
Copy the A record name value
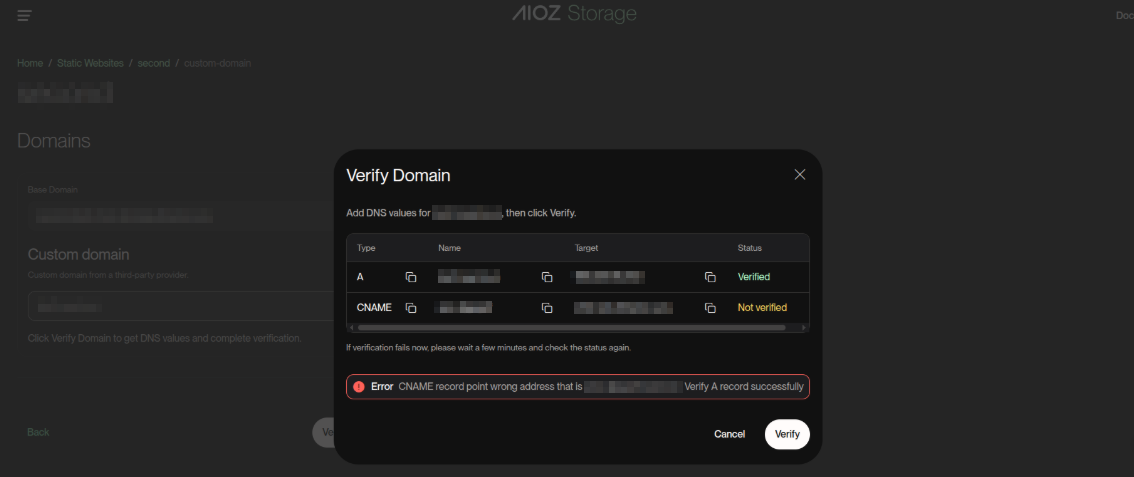[x=547, y=277]
